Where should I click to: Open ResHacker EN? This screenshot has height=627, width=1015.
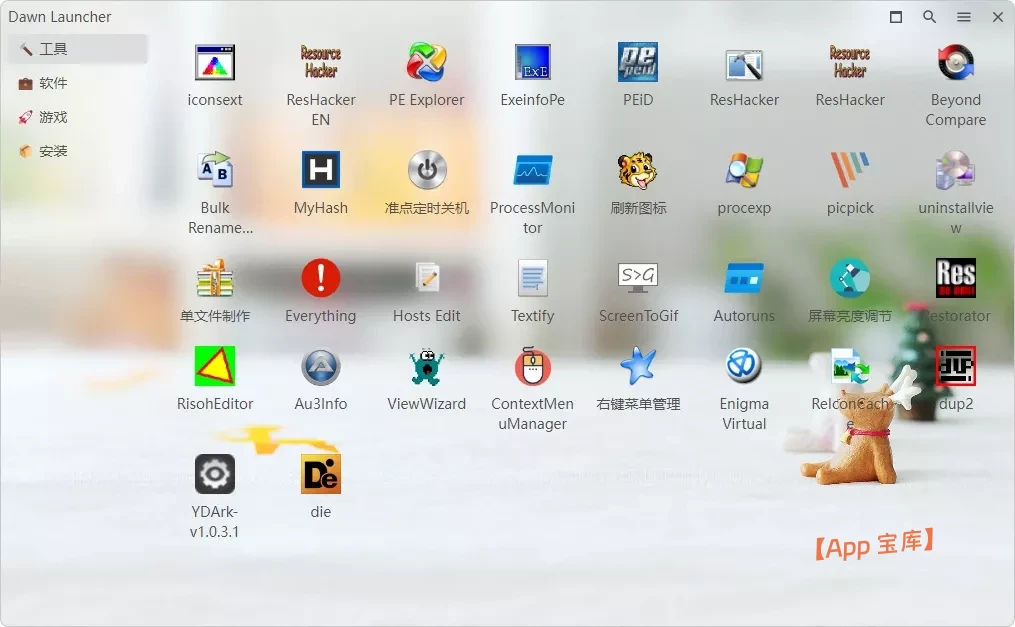click(x=321, y=62)
